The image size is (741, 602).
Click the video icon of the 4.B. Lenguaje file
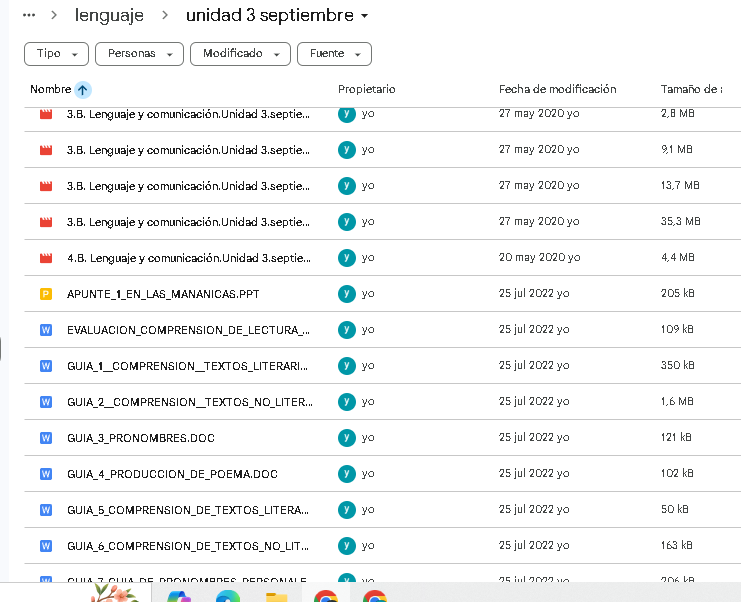click(x=46, y=258)
